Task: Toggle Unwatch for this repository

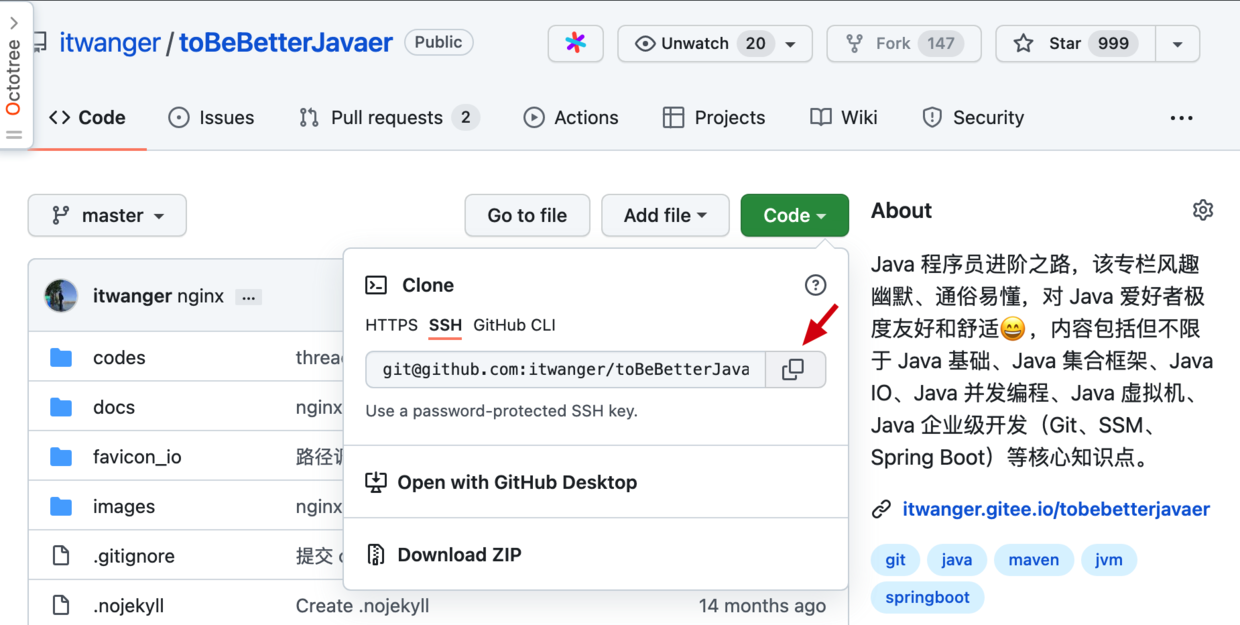Action: click(x=700, y=43)
